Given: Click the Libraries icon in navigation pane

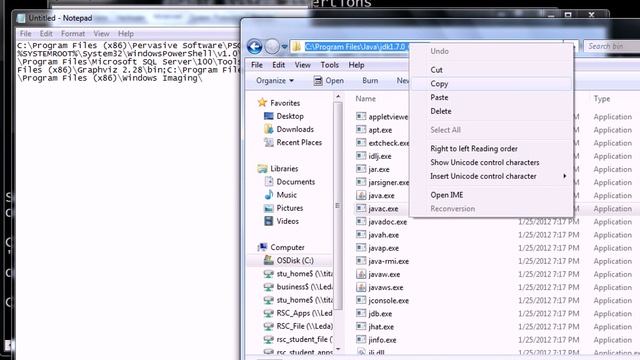Looking at the screenshot, I should click(x=262, y=169).
